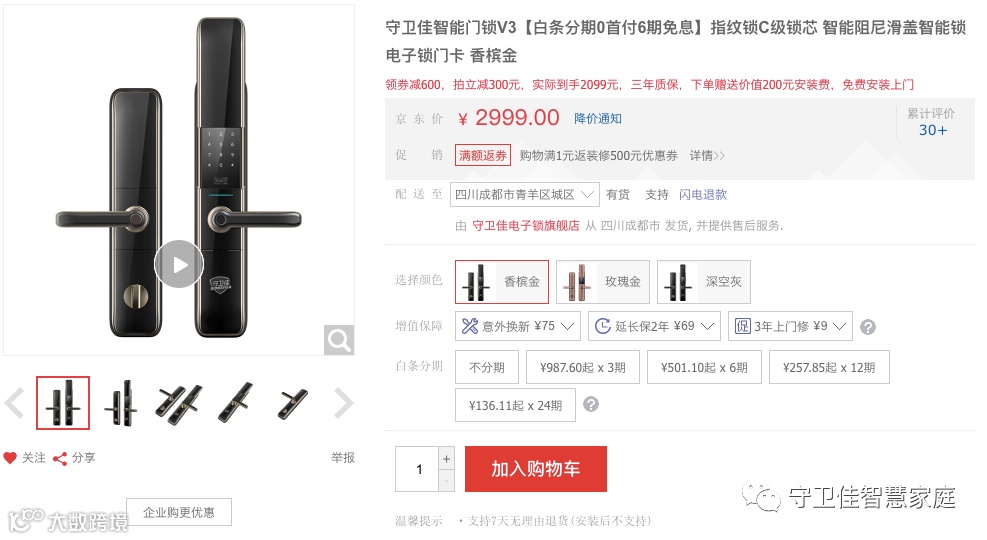987x540 pixels.
Task: Increase quantity with plus button
Action: 446,459
